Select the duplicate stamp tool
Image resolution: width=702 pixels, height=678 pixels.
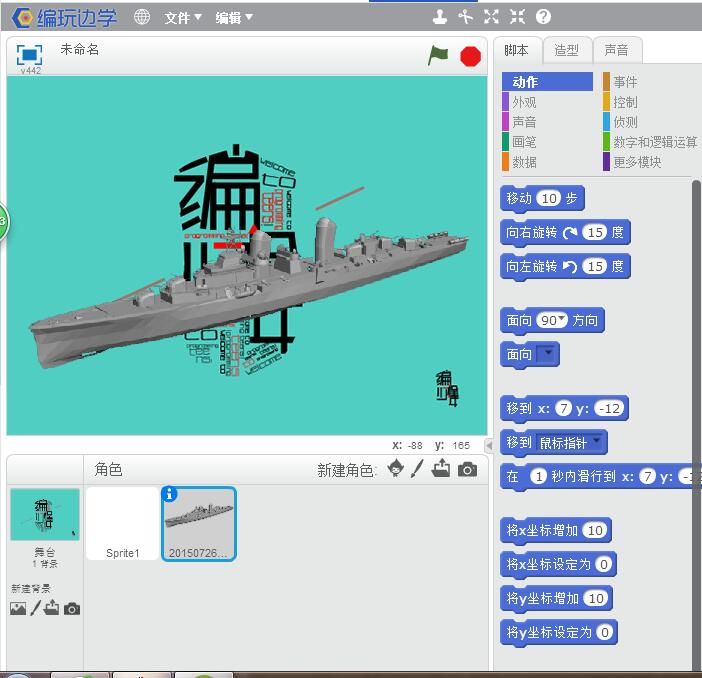[439, 16]
